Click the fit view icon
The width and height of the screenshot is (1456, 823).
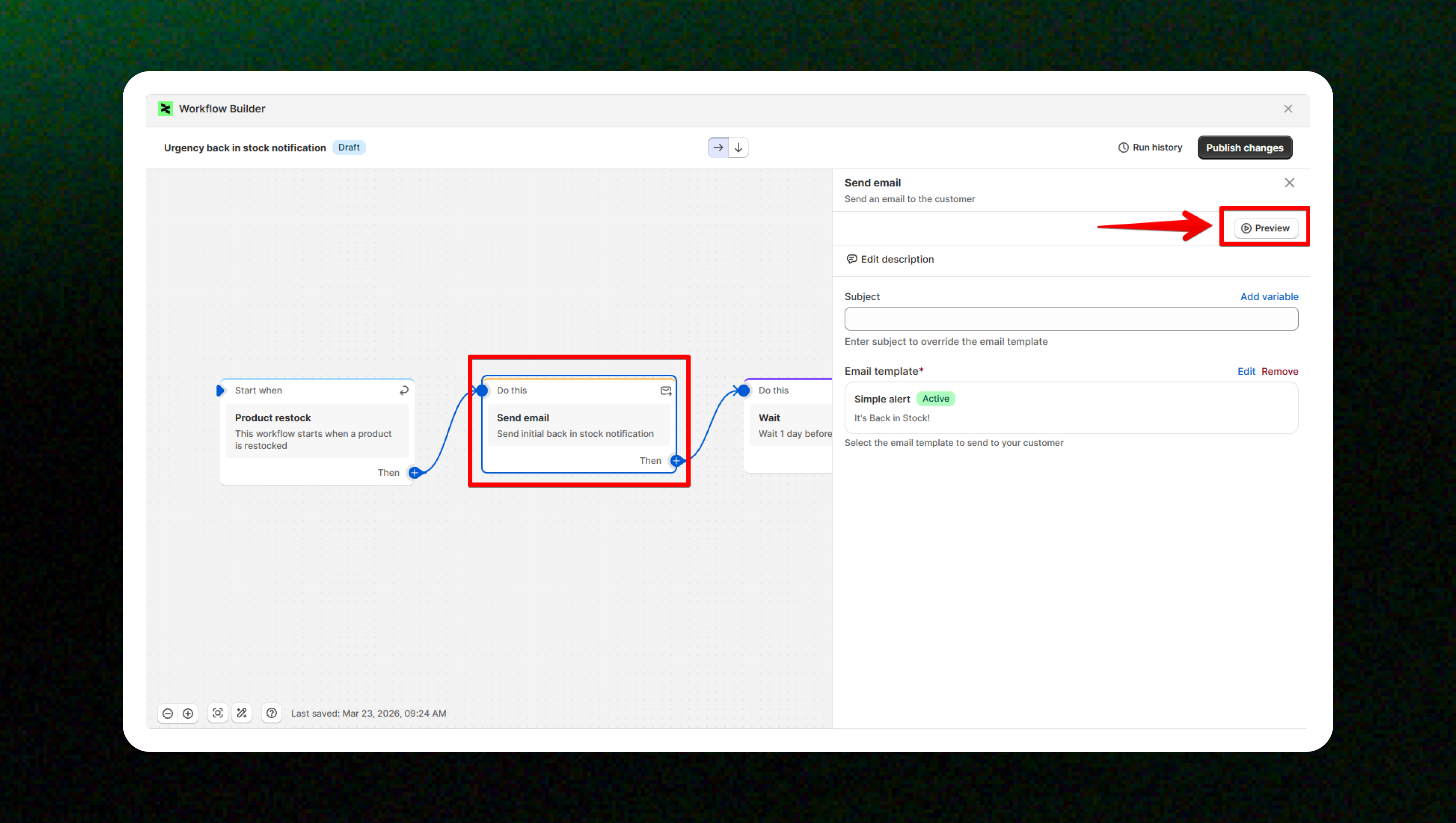(x=218, y=713)
